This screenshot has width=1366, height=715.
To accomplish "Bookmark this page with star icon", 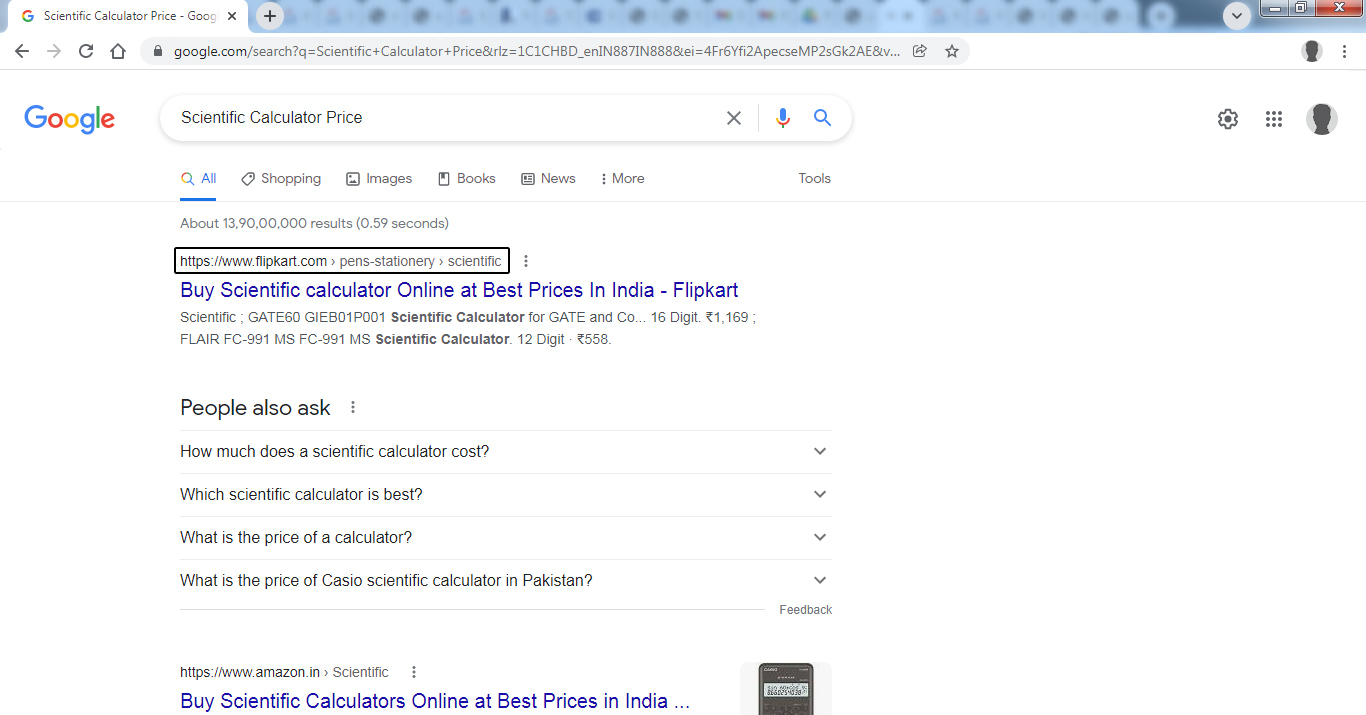I will pyautogui.click(x=951, y=51).
